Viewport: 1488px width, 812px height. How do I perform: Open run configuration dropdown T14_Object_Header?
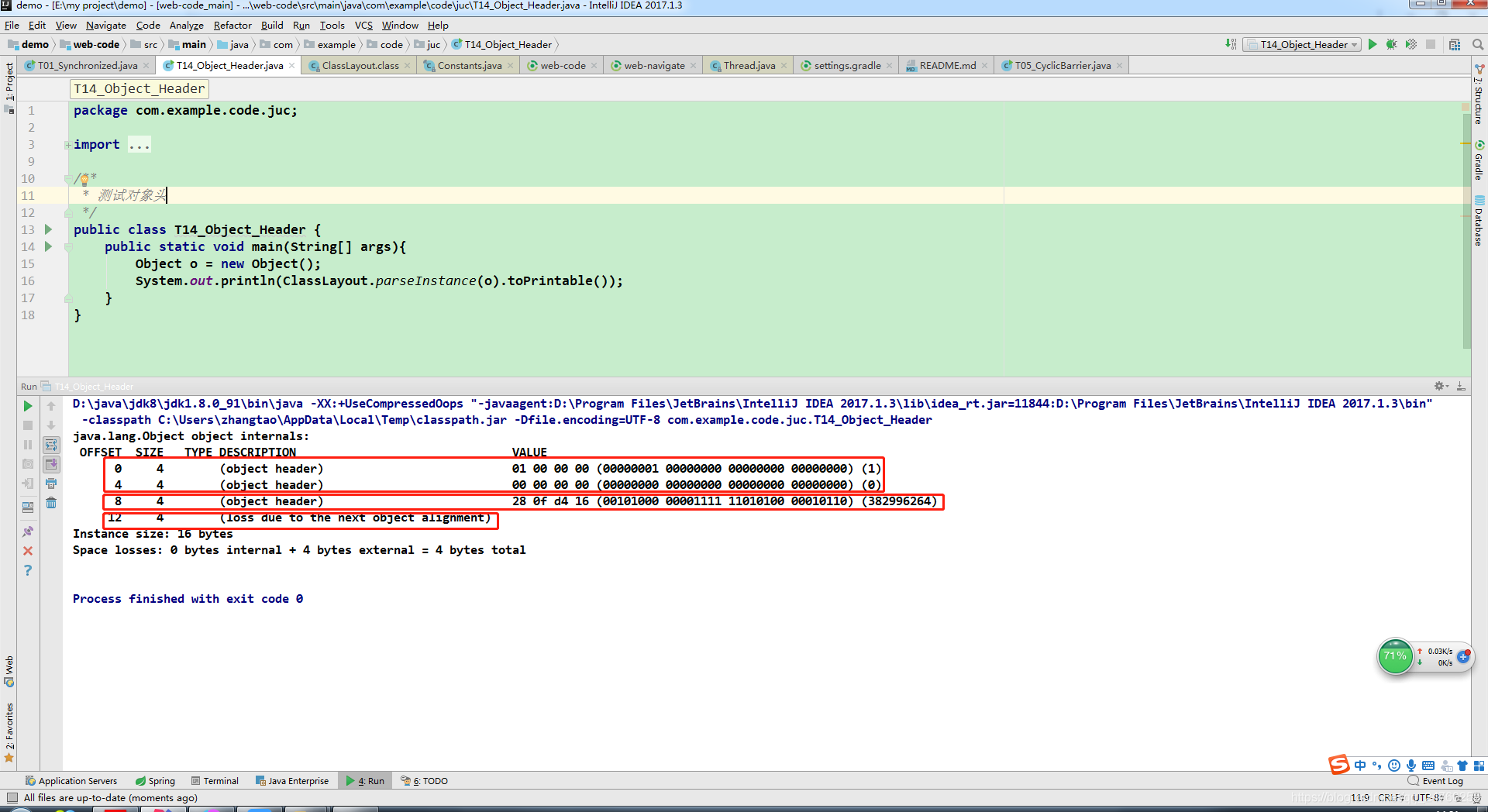pyautogui.click(x=1302, y=45)
